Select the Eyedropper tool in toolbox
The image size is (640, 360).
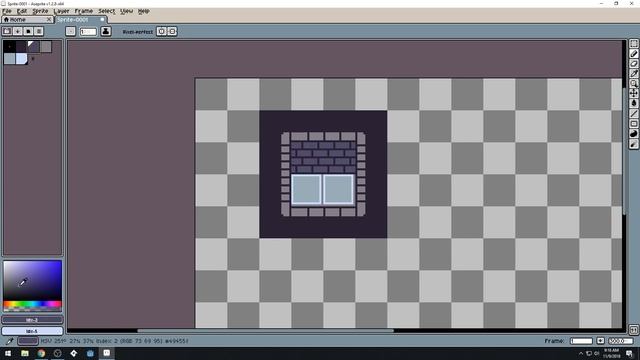(x=633, y=73)
